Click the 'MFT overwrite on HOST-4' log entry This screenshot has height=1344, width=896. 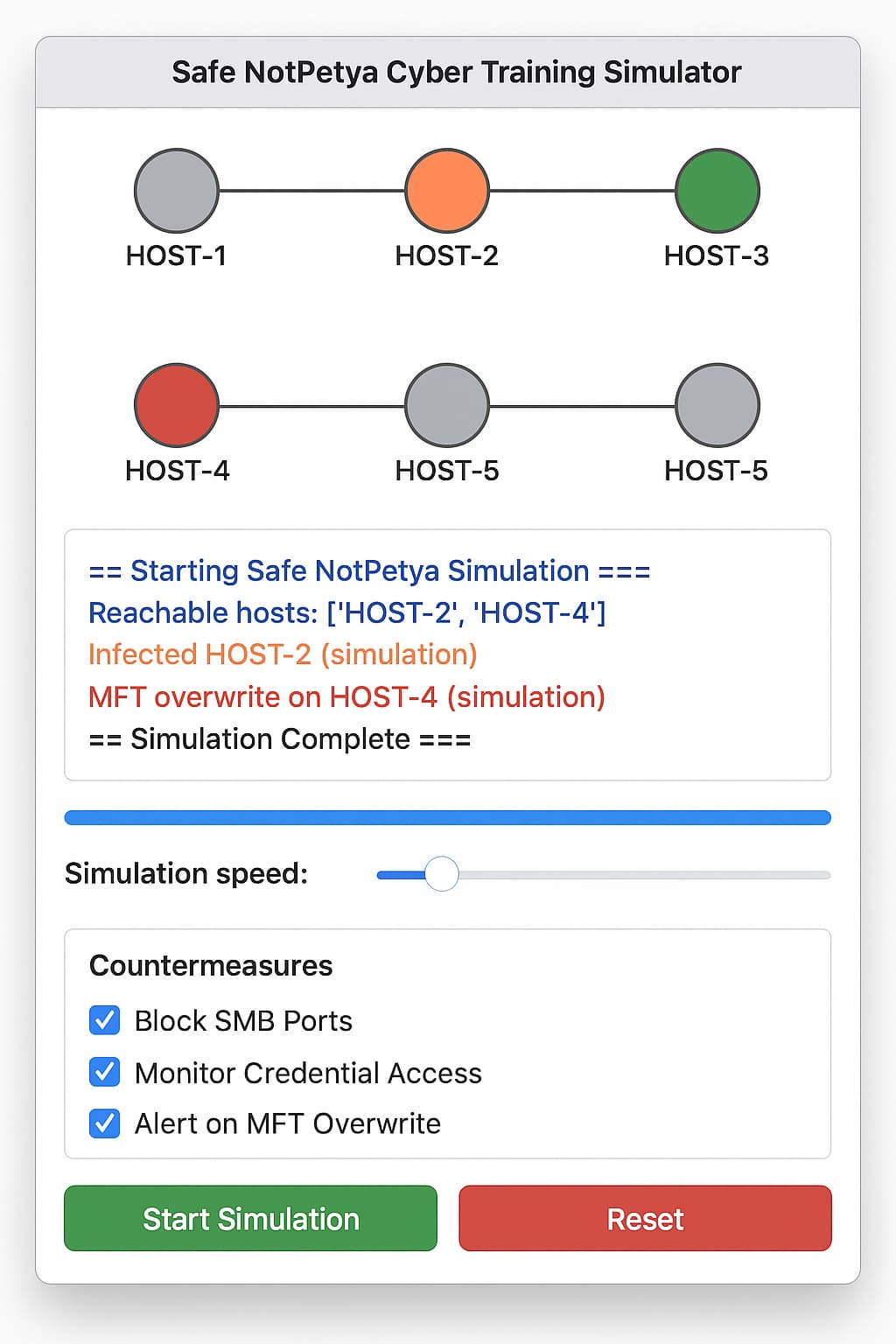coord(346,697)
